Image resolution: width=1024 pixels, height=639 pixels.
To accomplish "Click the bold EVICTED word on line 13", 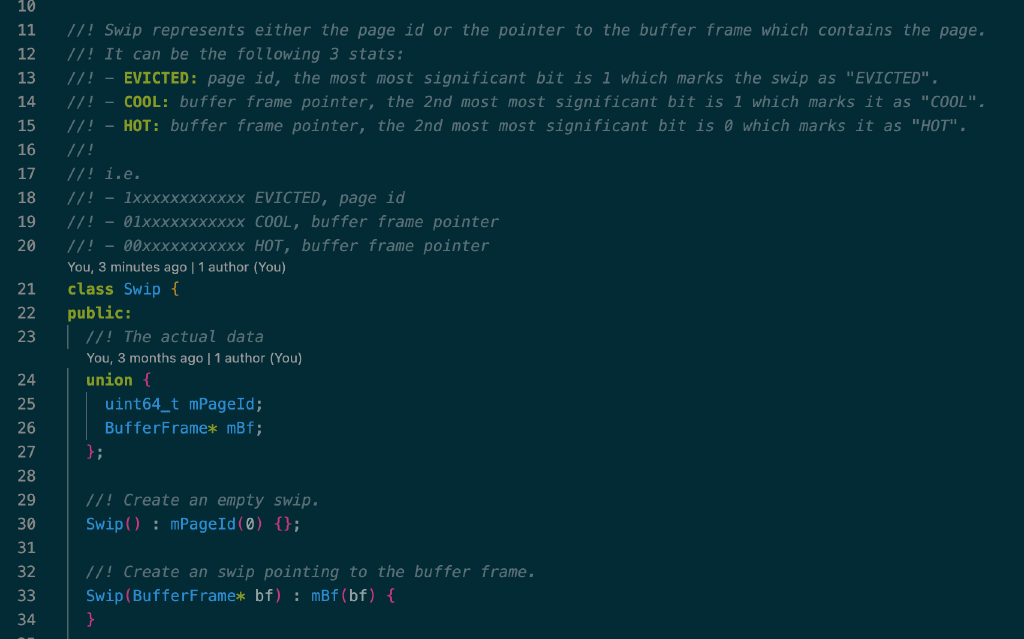I will tap(161, 78).
